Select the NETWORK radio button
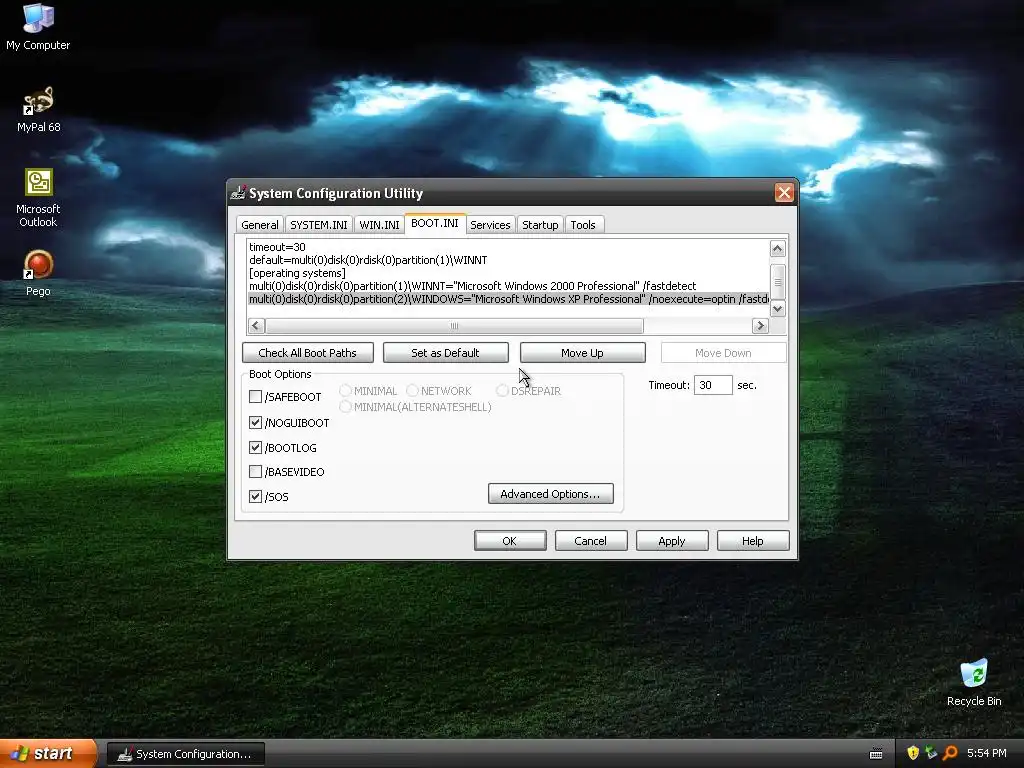1024x768 pixels. tap(412, 391)
